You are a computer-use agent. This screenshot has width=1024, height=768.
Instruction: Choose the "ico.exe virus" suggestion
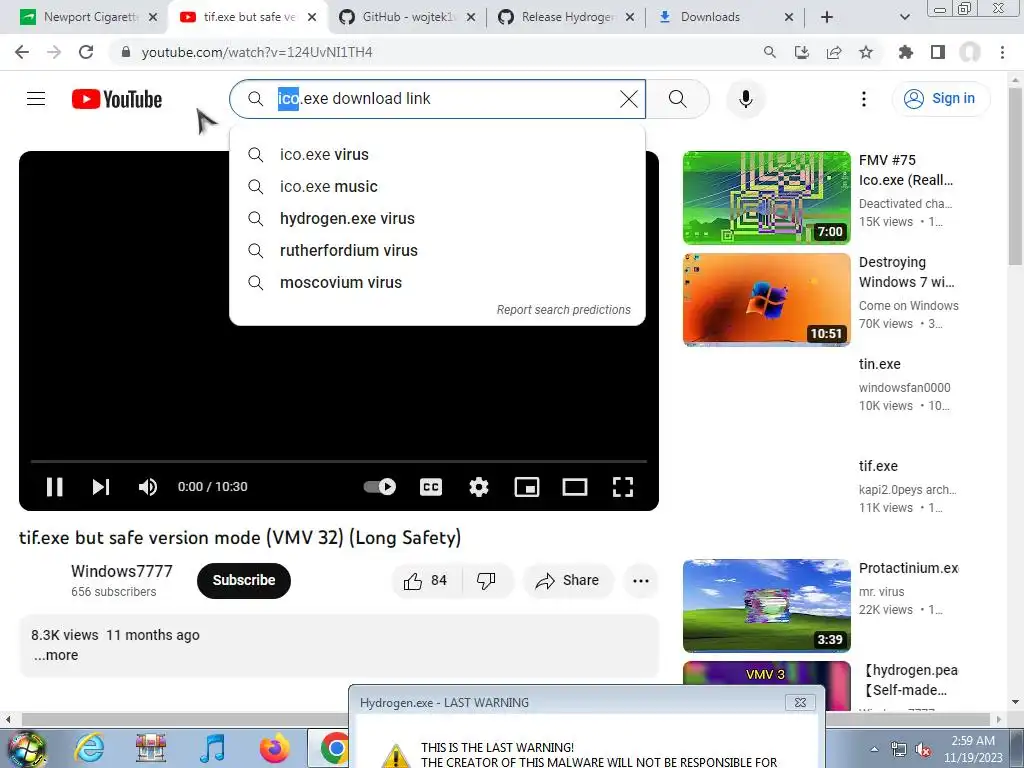click(437, 155)
